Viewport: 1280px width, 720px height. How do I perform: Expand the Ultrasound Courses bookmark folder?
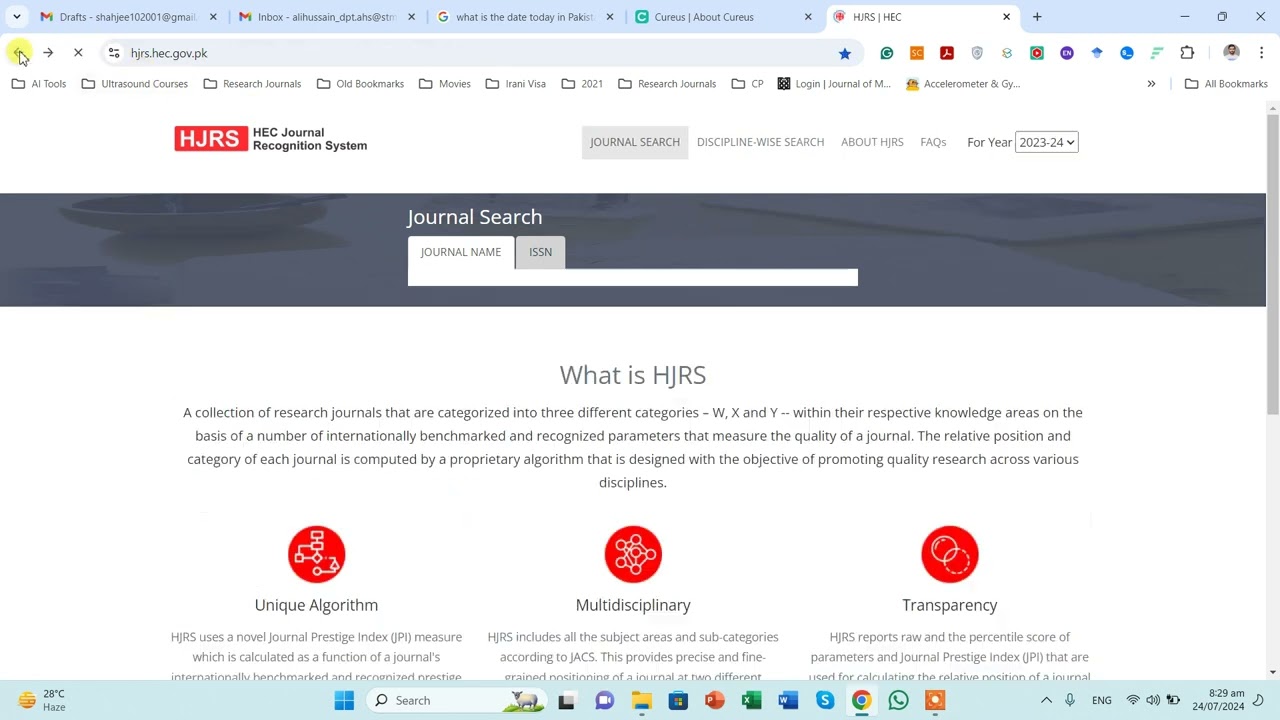point(135,84)
